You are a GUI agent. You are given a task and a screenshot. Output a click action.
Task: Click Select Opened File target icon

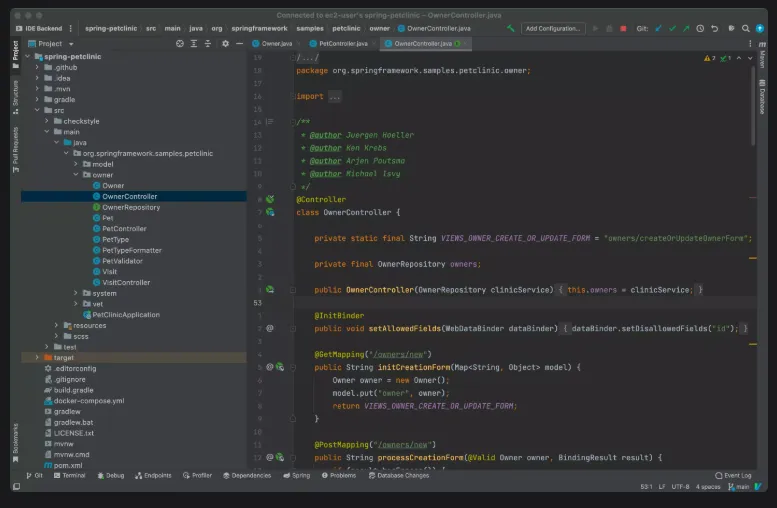(x=180, y=44)
